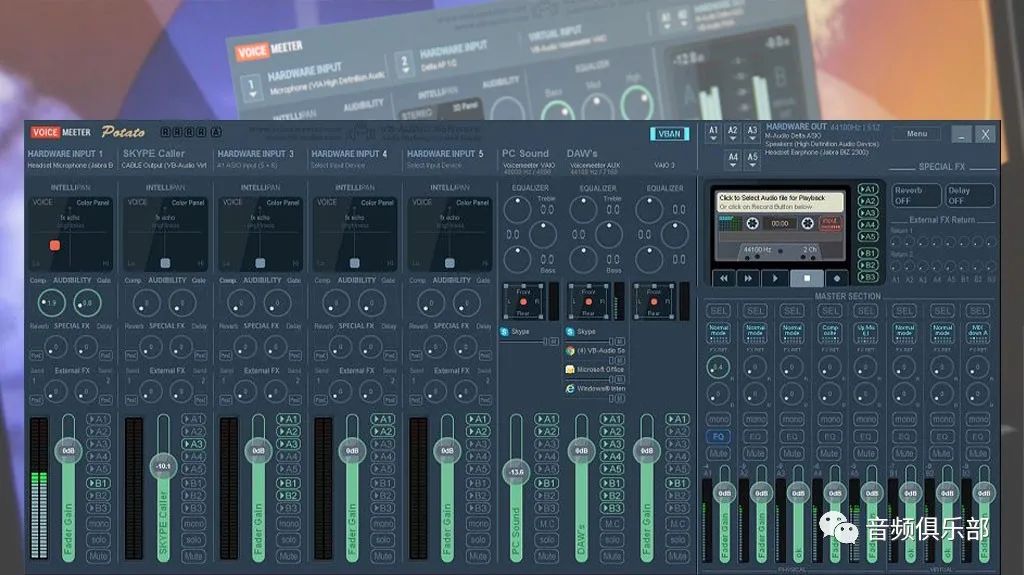
Task: Start recording with the cassette record button
Action: (837, 278)
